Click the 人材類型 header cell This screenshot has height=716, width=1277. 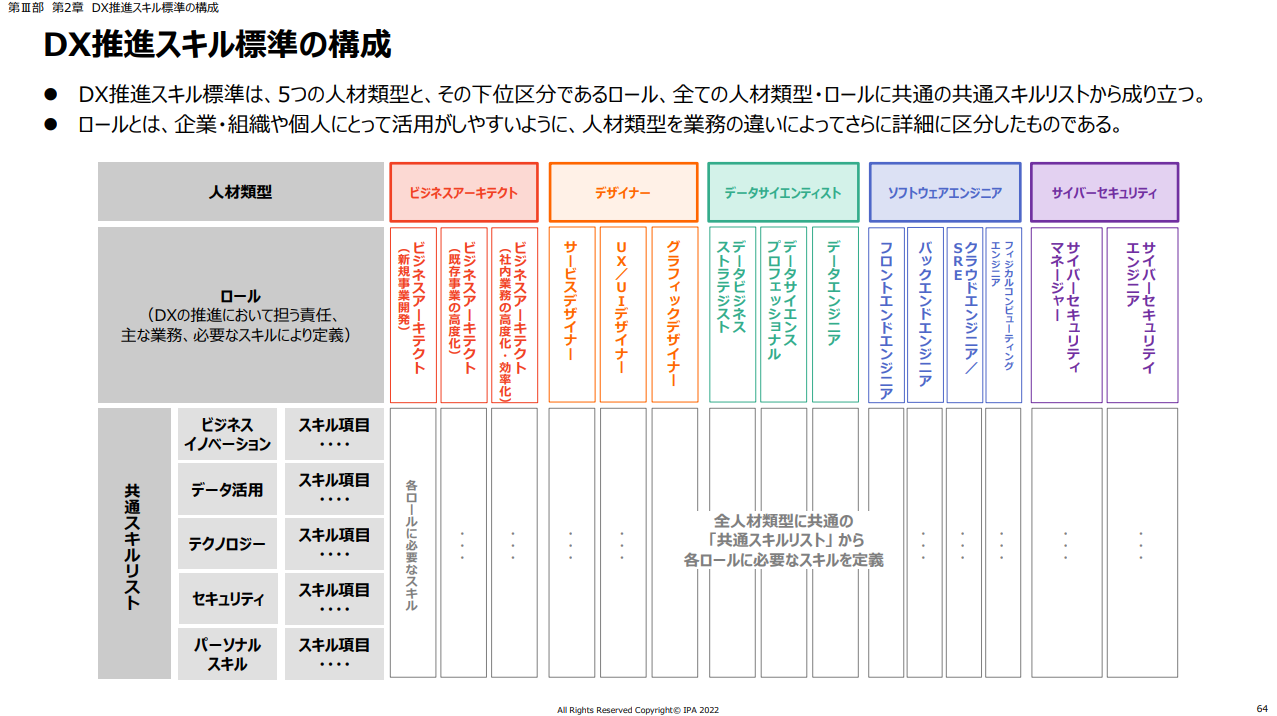coord(240,190)
